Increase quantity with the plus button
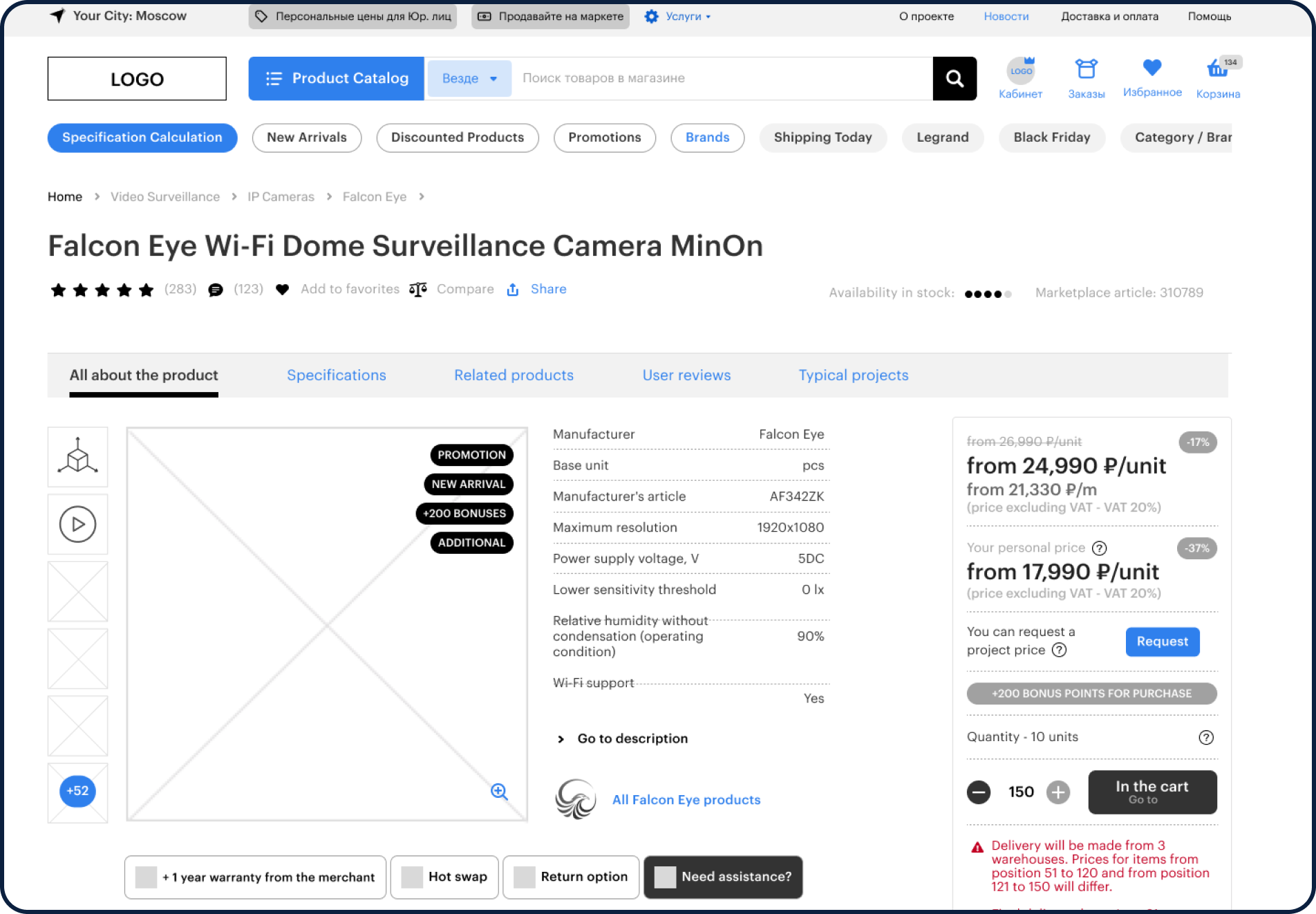The height and width of the screenshot is (914, 1316). point(1057,792)
